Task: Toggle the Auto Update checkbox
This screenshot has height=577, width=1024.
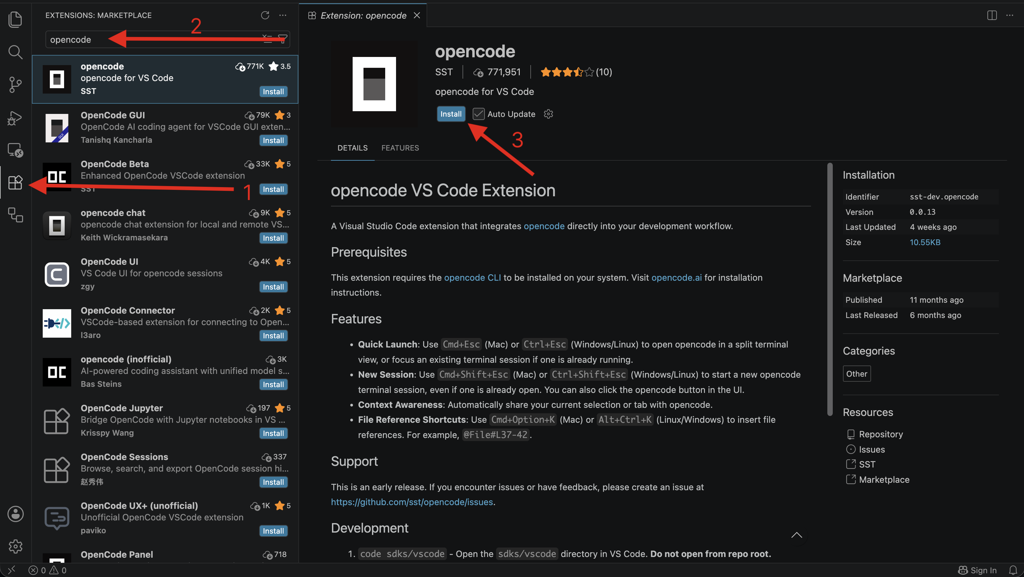Action: (x=479, y=114)
